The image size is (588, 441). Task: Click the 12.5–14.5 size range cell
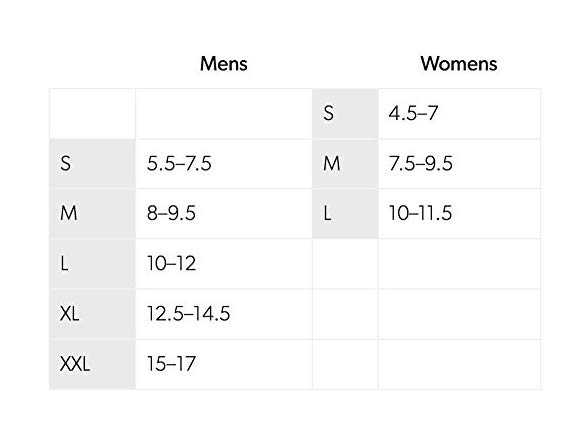[x=224, y=314]
